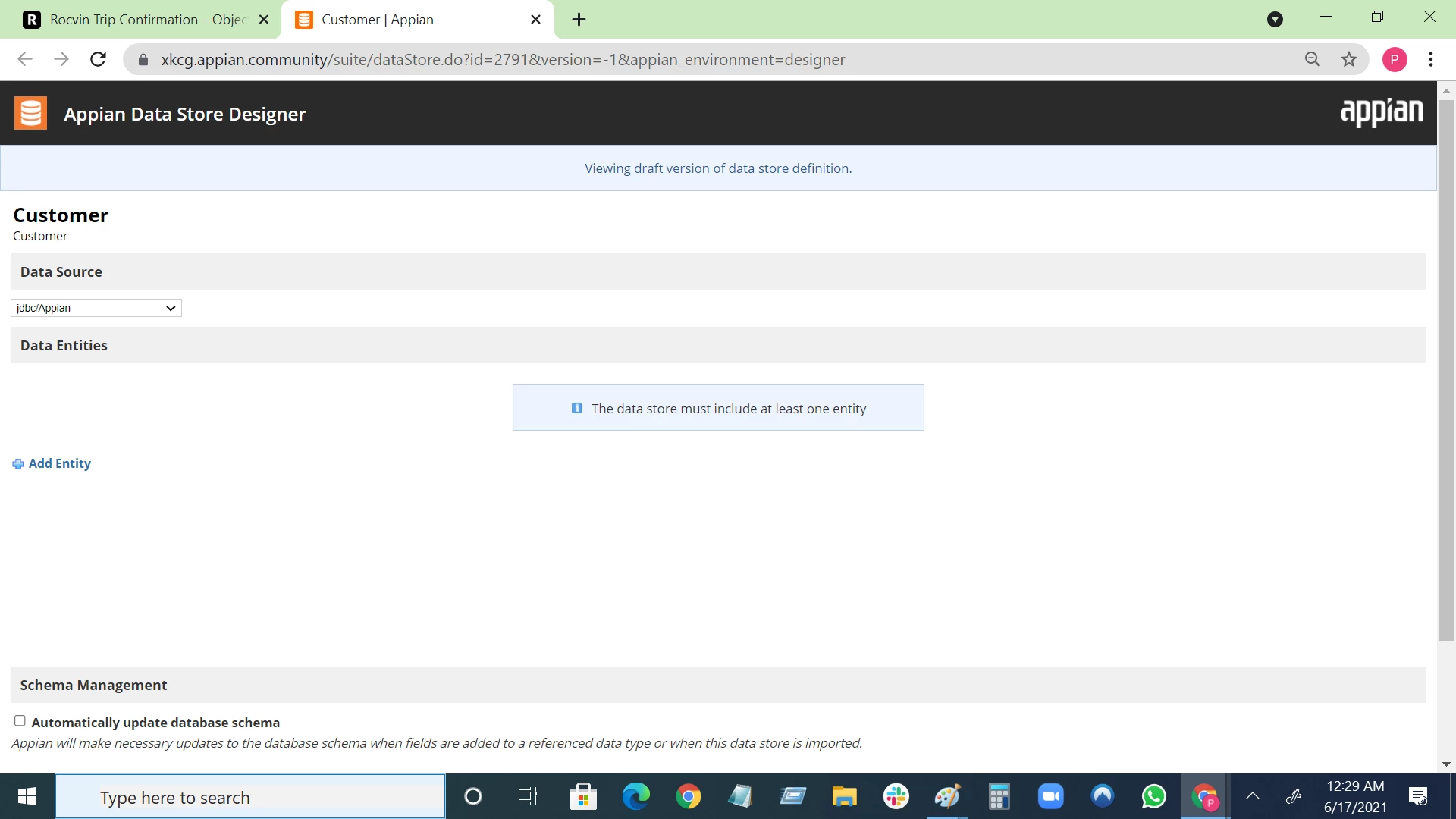Select the Customer | Appian tab
Image resolution: width=1456 pixels, height=819 pixels.
pyautogui.click(x=417, y=20)
